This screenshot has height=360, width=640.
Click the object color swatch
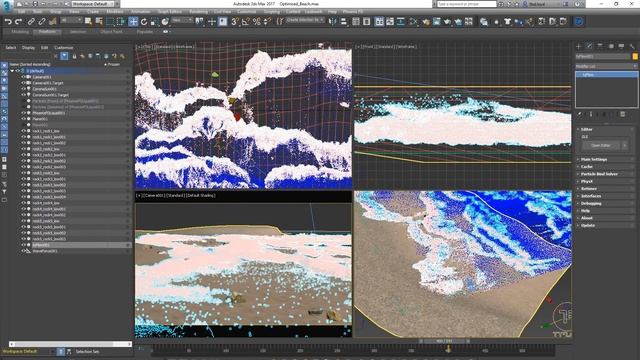point(635,57)
